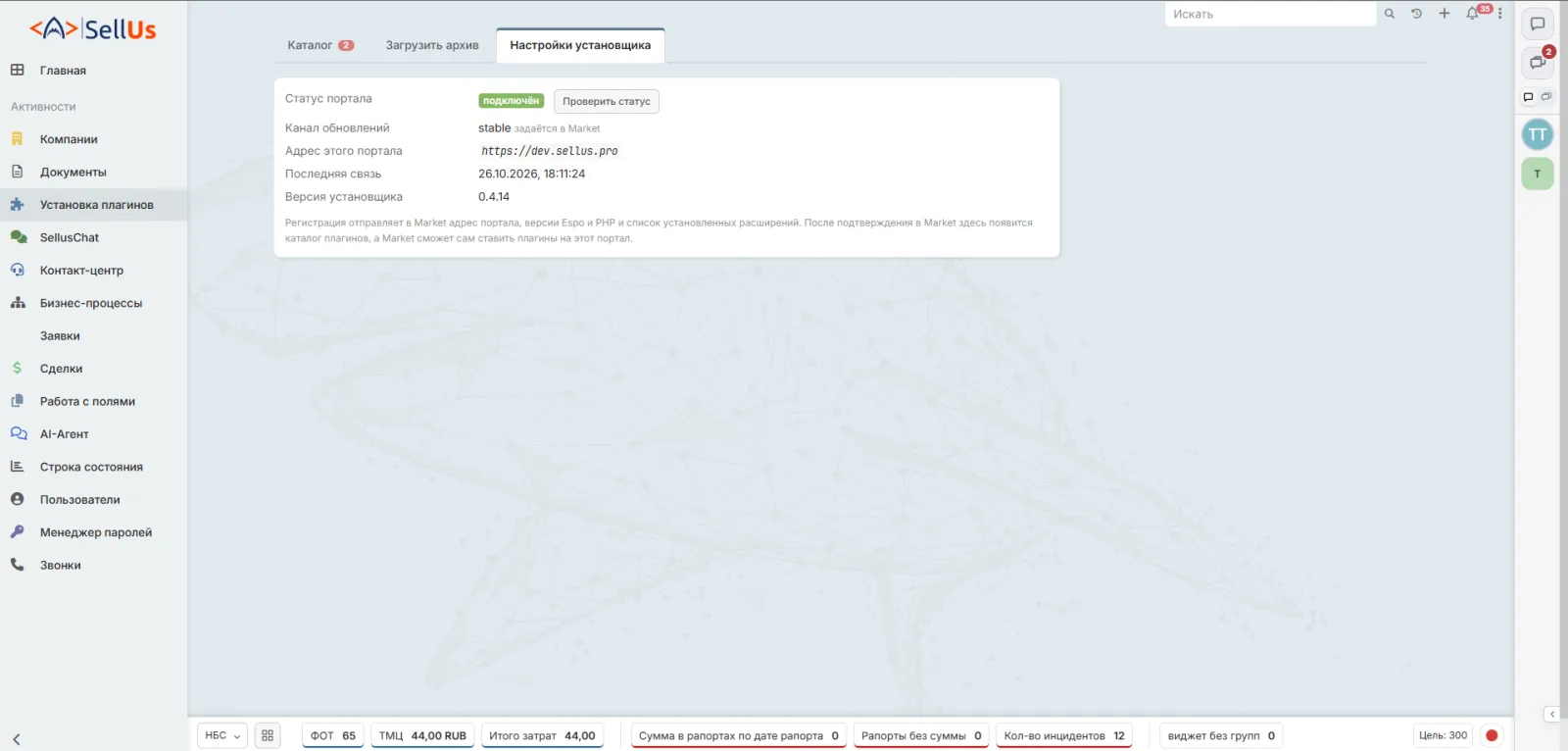Open the three-dot vertical menu
This screenshot has width=1568, height=751.
(1499, 14)
